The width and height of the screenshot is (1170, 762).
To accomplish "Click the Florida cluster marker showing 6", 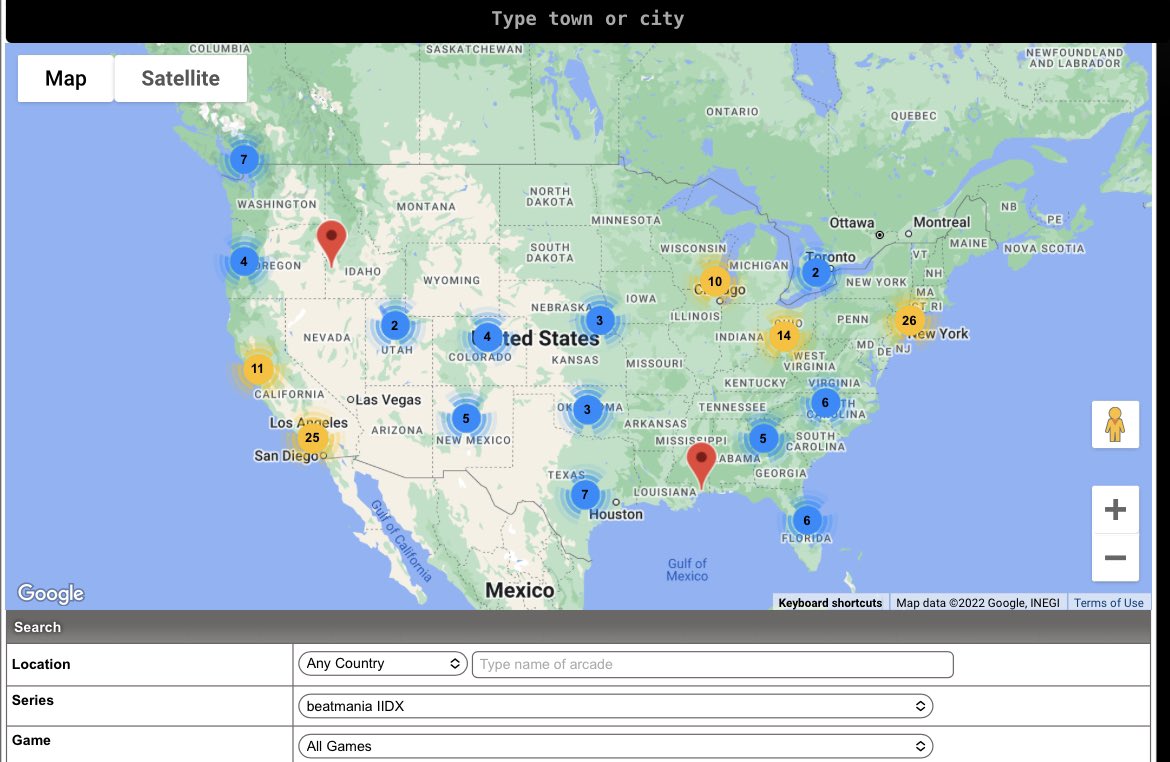I will click(806, 520).
